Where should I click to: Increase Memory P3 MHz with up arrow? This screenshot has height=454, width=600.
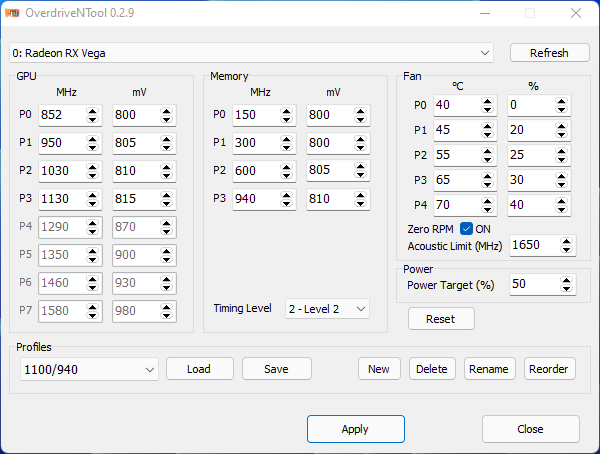click(287, 195)
